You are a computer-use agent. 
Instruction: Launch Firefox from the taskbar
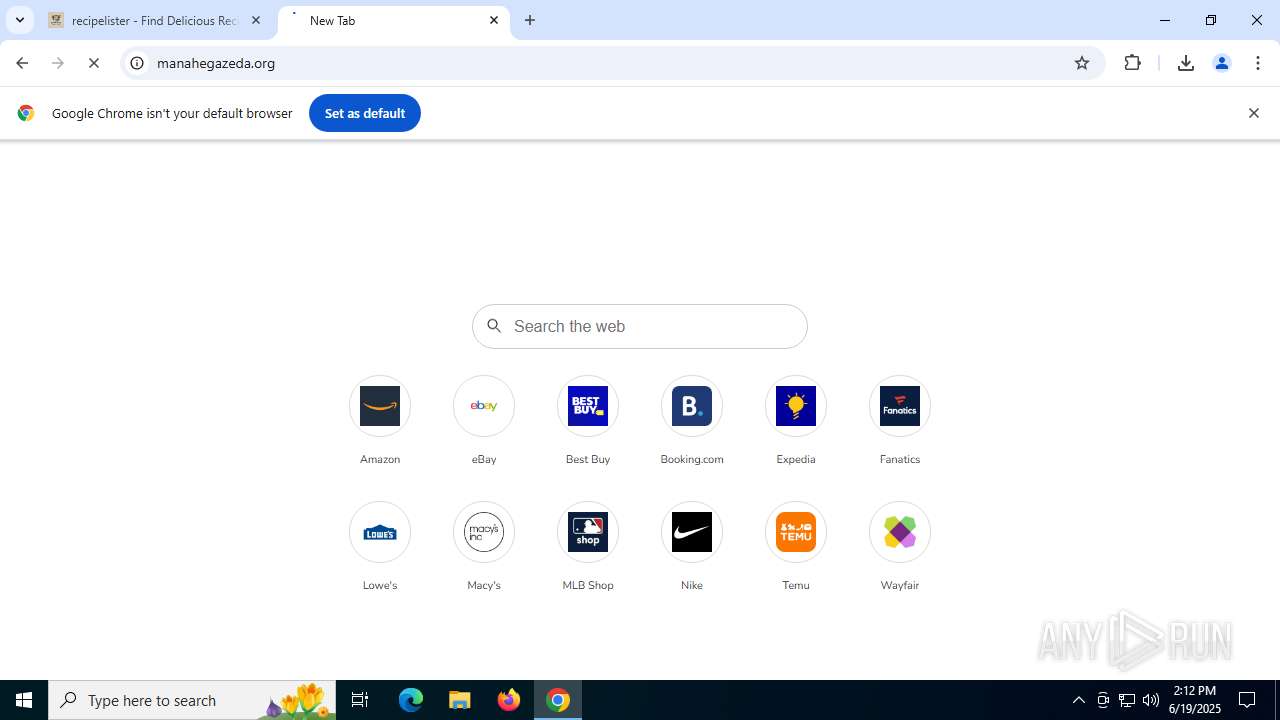[509, 700]
